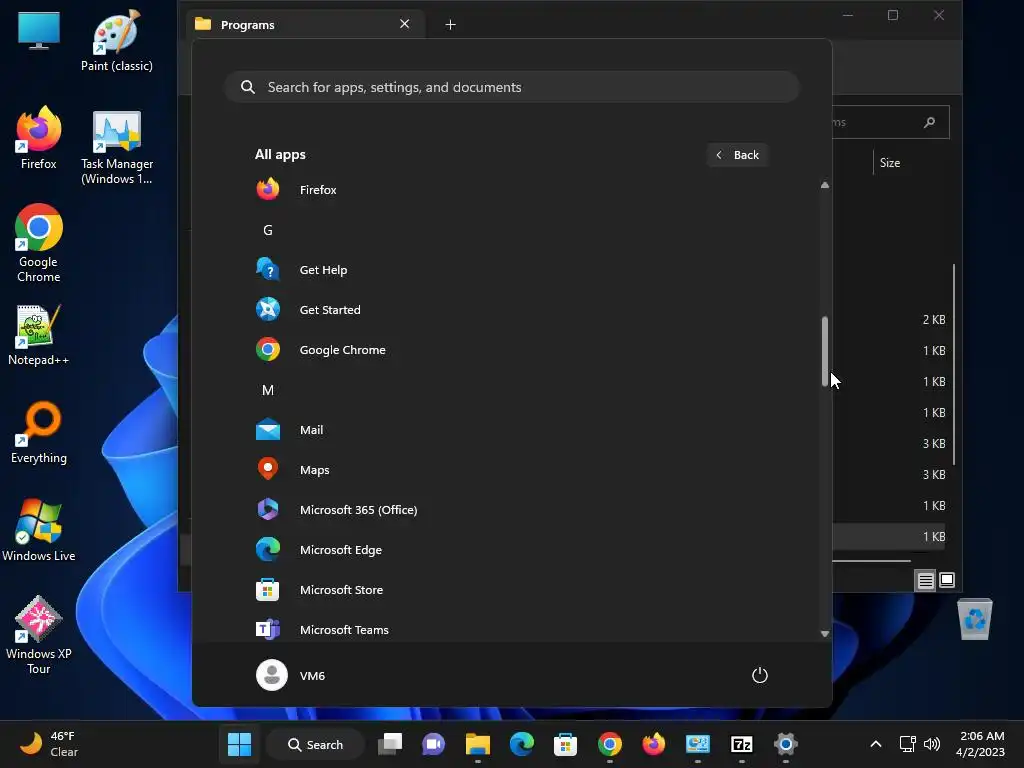Open network status in system tray

(907, 744)
